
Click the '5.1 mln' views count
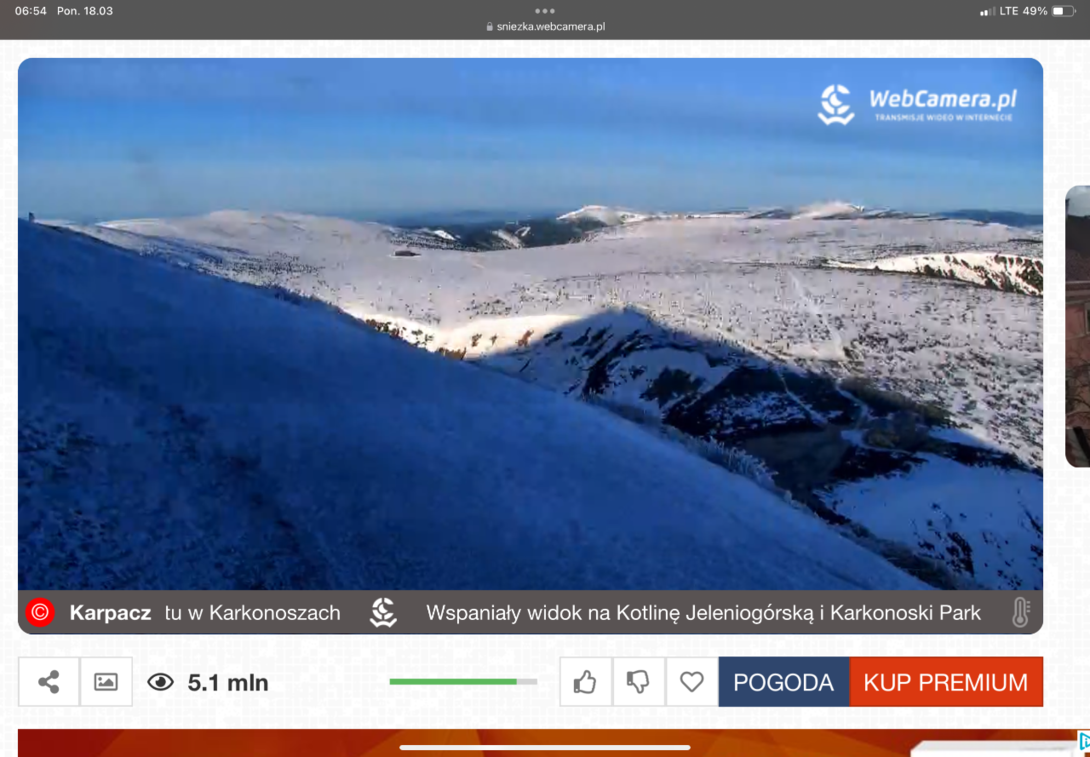228,683
